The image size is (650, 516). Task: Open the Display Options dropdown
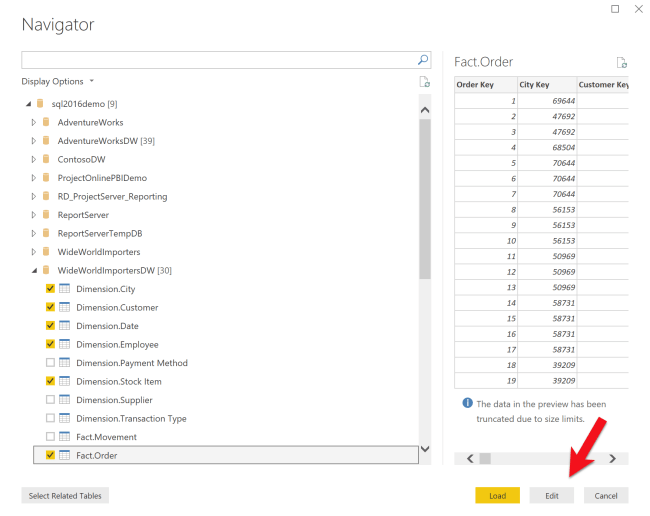click(58, 81)
